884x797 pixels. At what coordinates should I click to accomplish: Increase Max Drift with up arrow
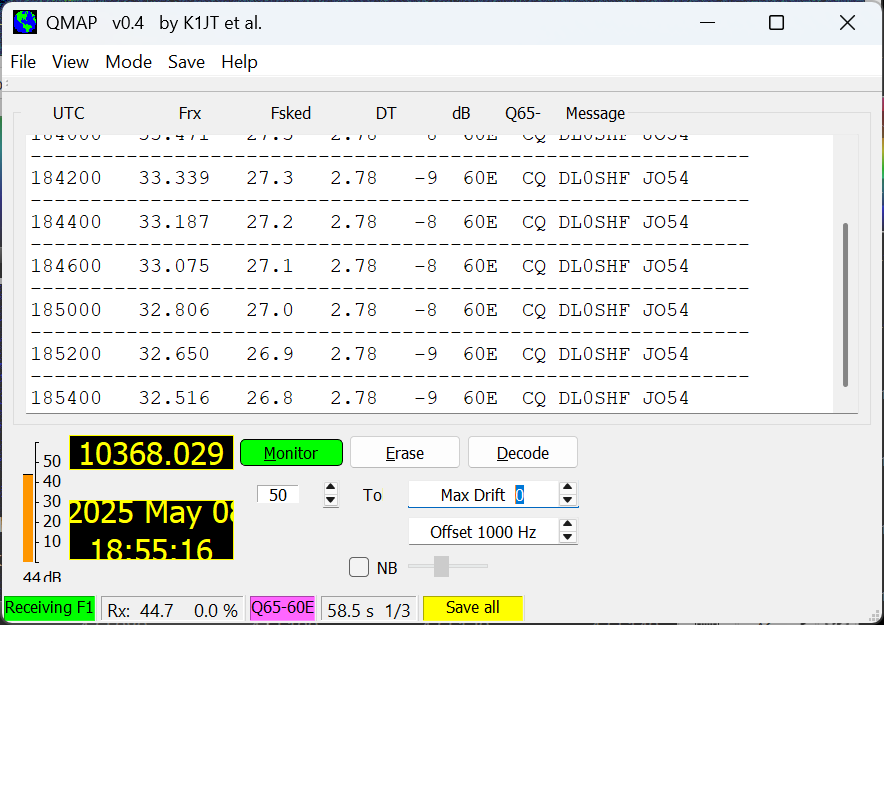pos(568,488)
